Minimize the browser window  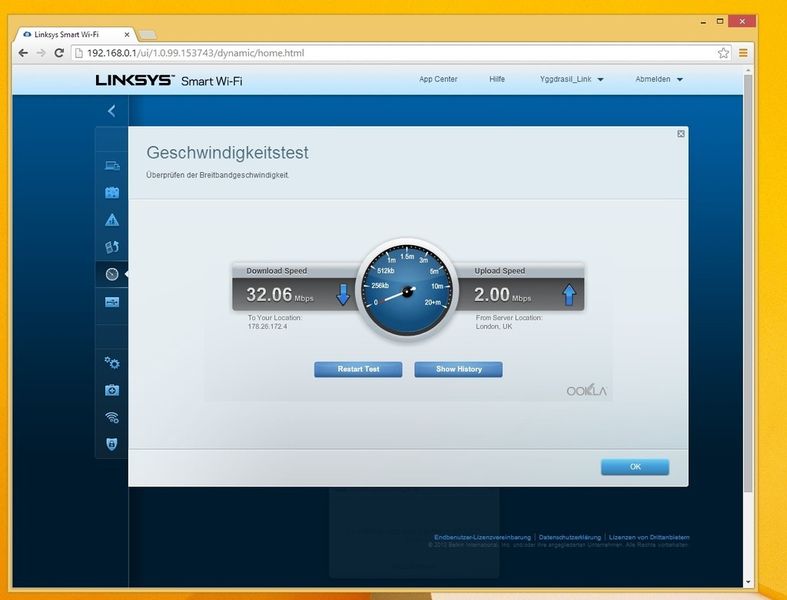pyautogui.click(x=703, y=22)
